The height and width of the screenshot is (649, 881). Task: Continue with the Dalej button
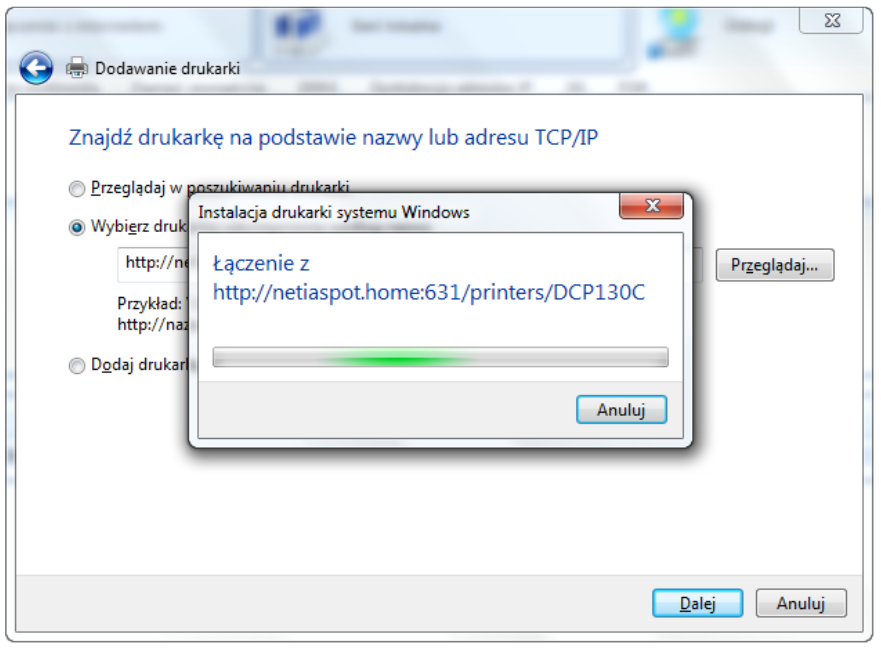697,603
